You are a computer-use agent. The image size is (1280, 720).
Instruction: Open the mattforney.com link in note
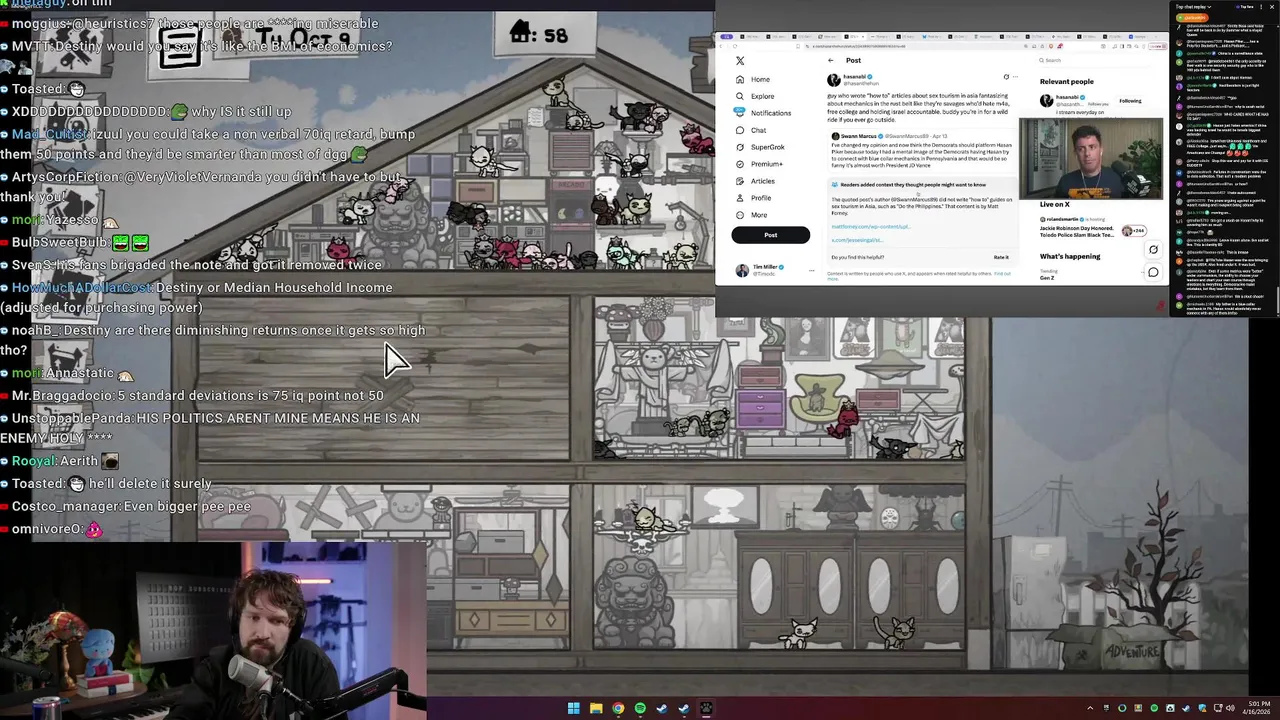tap(871, 227)
